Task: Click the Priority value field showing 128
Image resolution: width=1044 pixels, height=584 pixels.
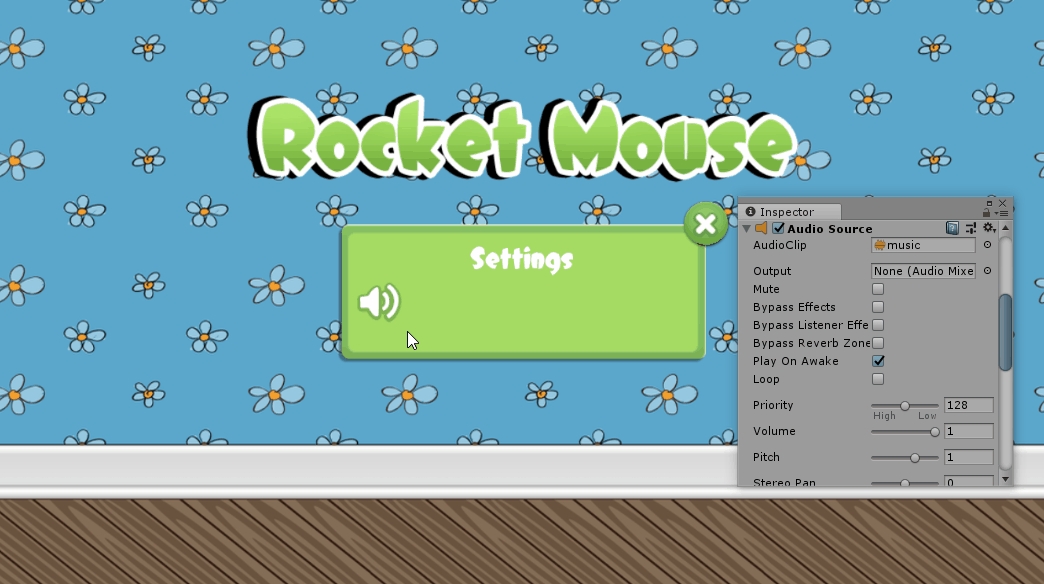Action: pyautogui.click(x=968, y=405)
